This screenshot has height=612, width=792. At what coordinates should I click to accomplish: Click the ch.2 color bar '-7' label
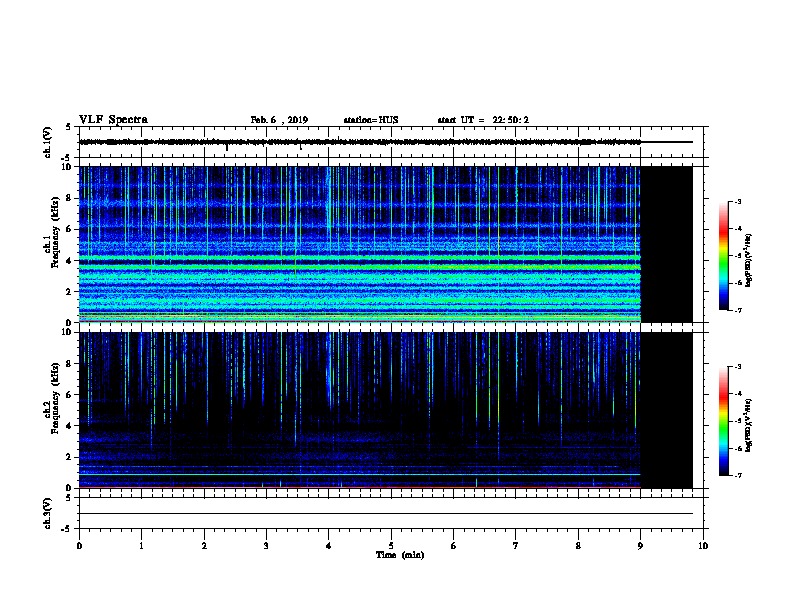click(x=737, y=475)
